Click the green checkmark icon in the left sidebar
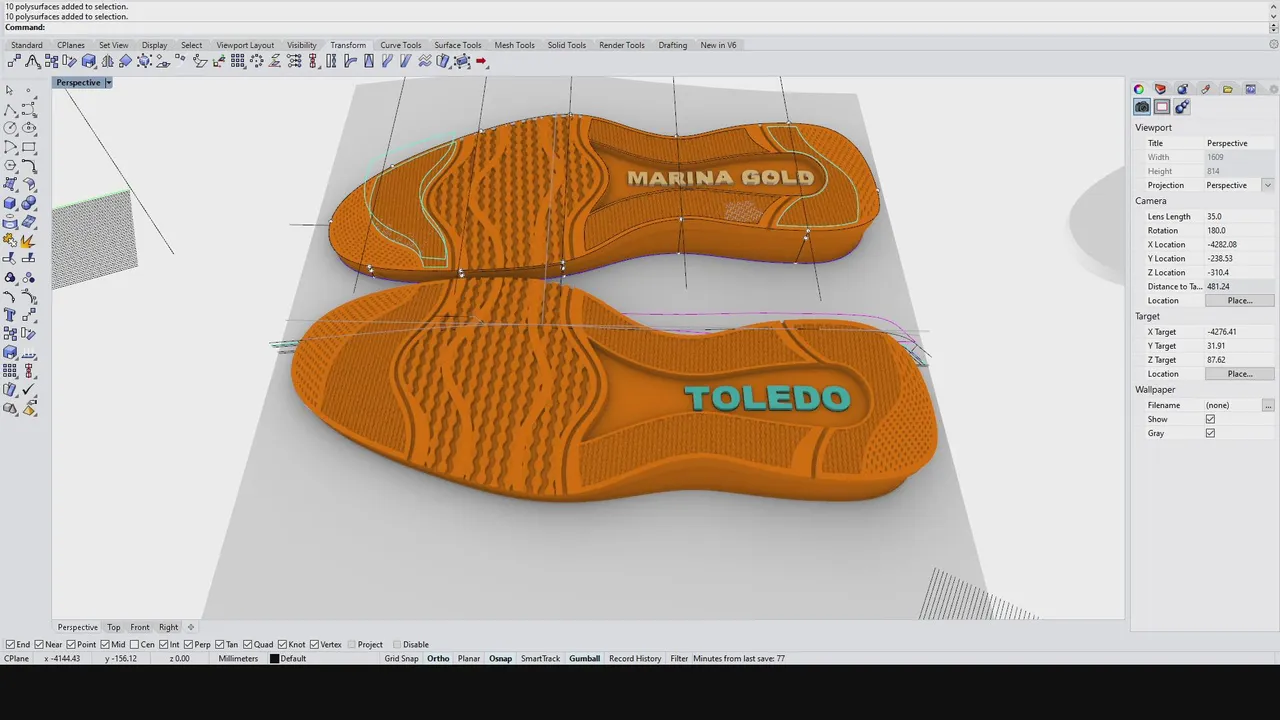 point(29,390)
